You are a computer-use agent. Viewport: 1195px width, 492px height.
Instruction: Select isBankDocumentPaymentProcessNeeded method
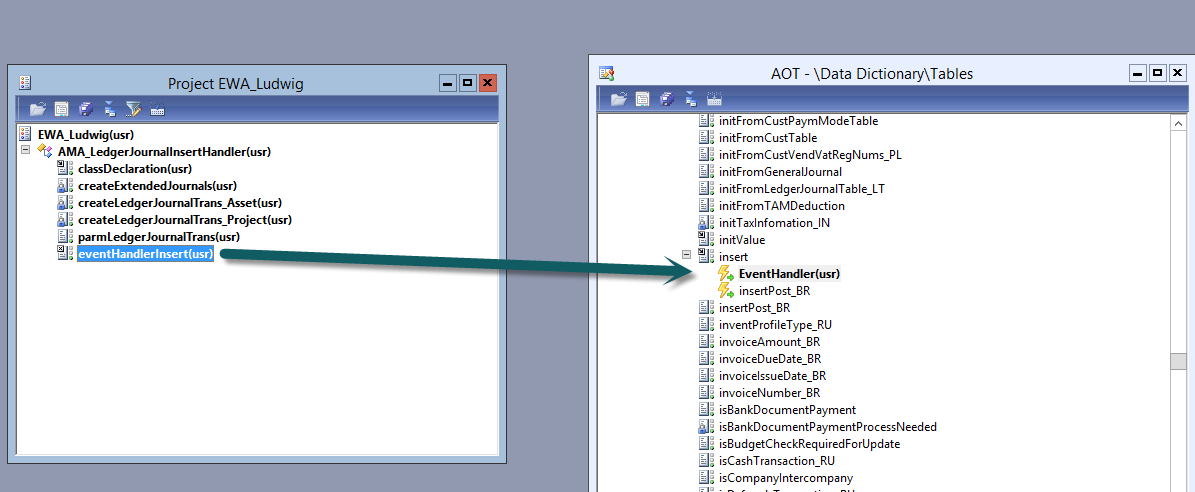coord(827,427)
